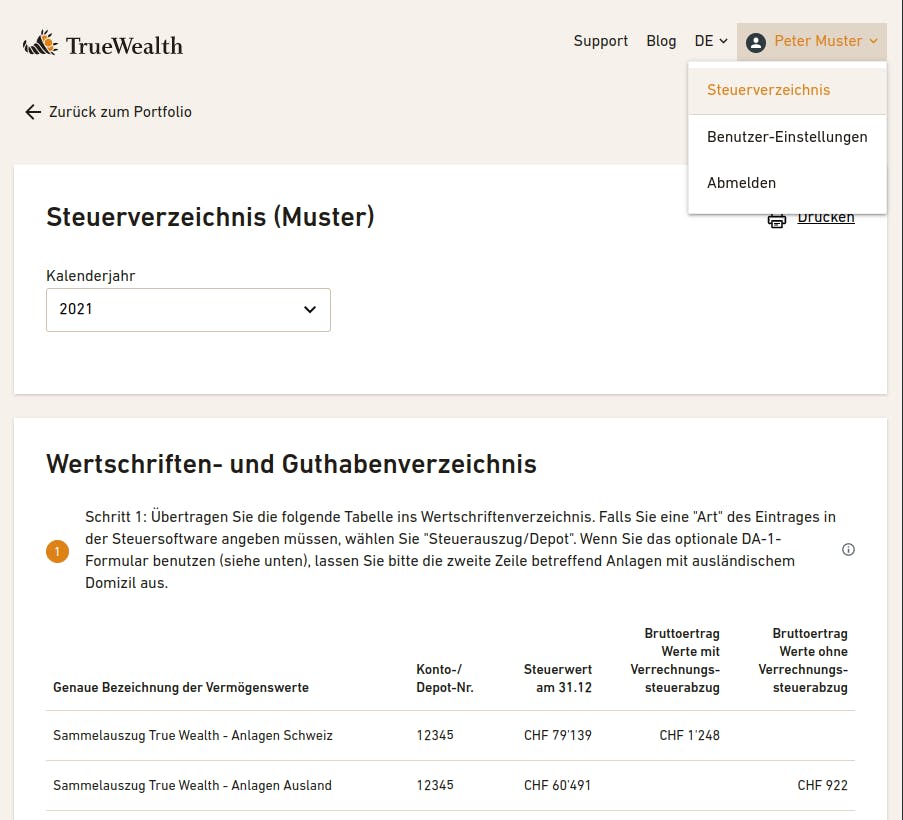Click the 12345 depot number in Schweiz row

(x=435, y=735)
